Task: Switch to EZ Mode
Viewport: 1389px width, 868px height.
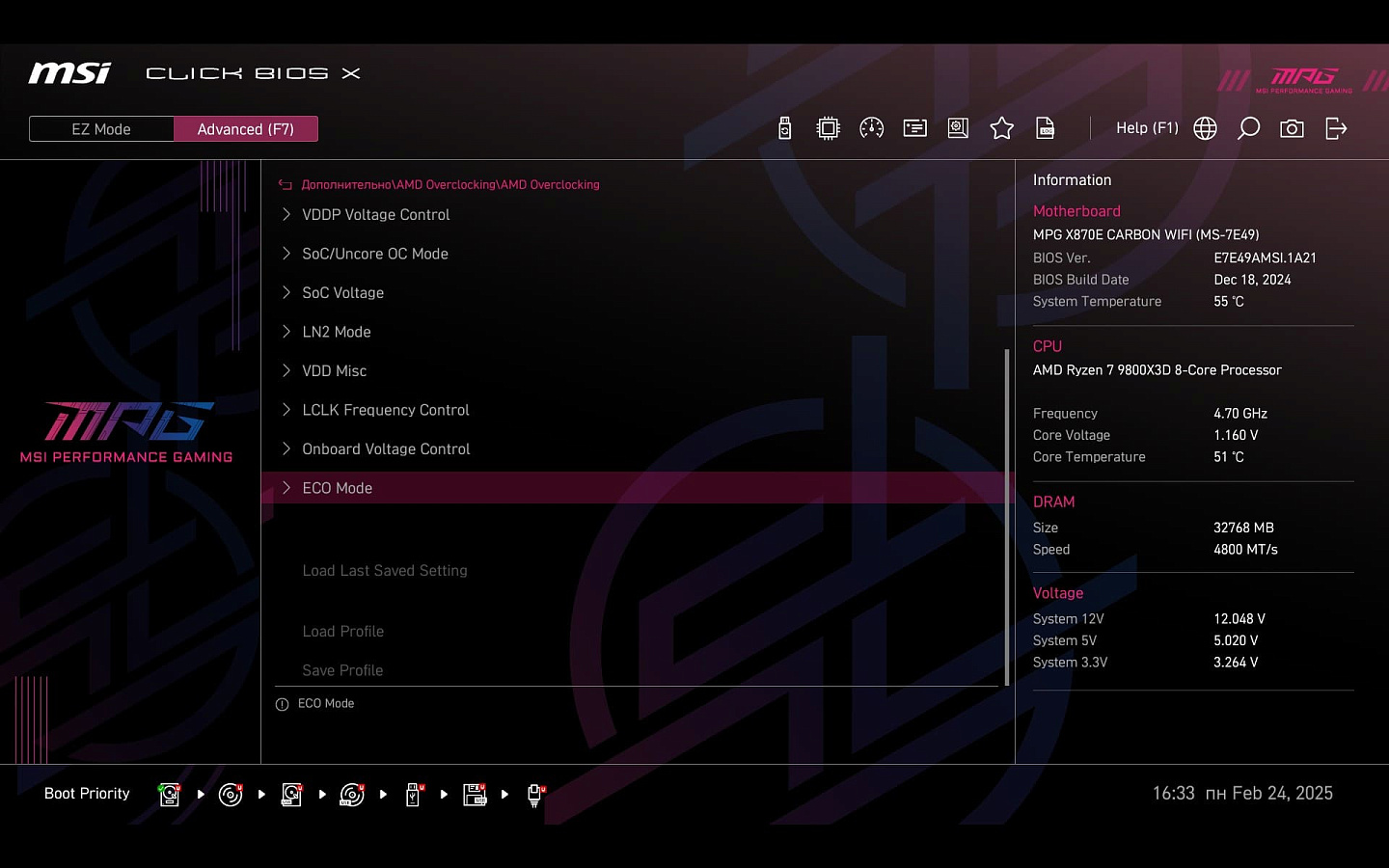Action: click(x=101, y=129)
